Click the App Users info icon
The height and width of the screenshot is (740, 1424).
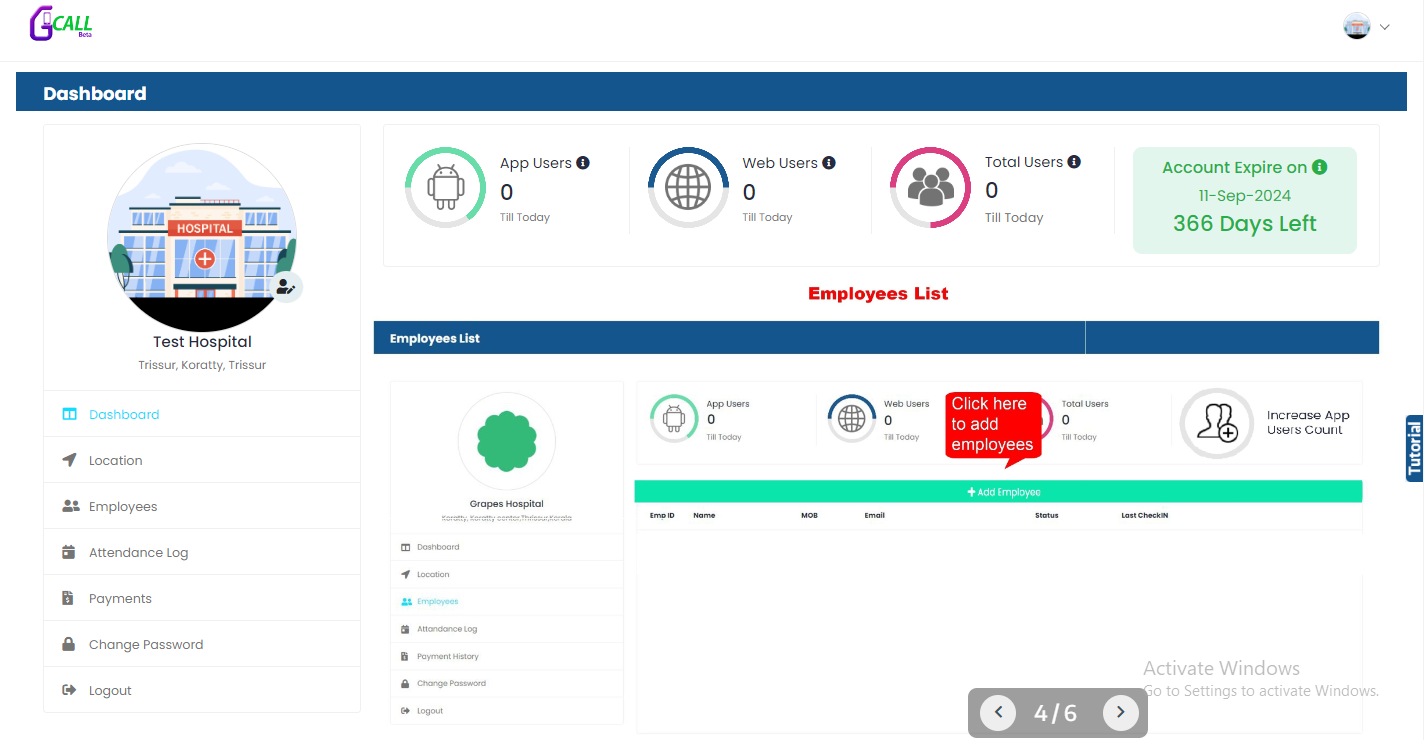coord(583,162)
